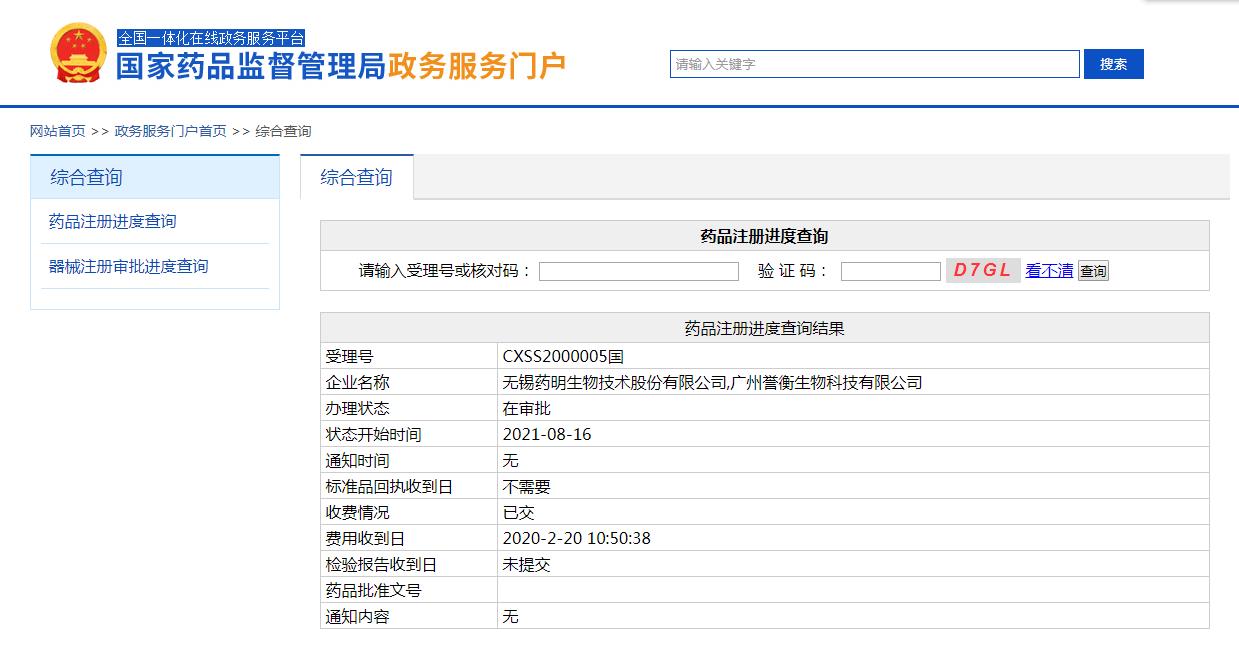
Task: Click 综合查询 in the breadcrumb trail
Action: click(283, 131)
